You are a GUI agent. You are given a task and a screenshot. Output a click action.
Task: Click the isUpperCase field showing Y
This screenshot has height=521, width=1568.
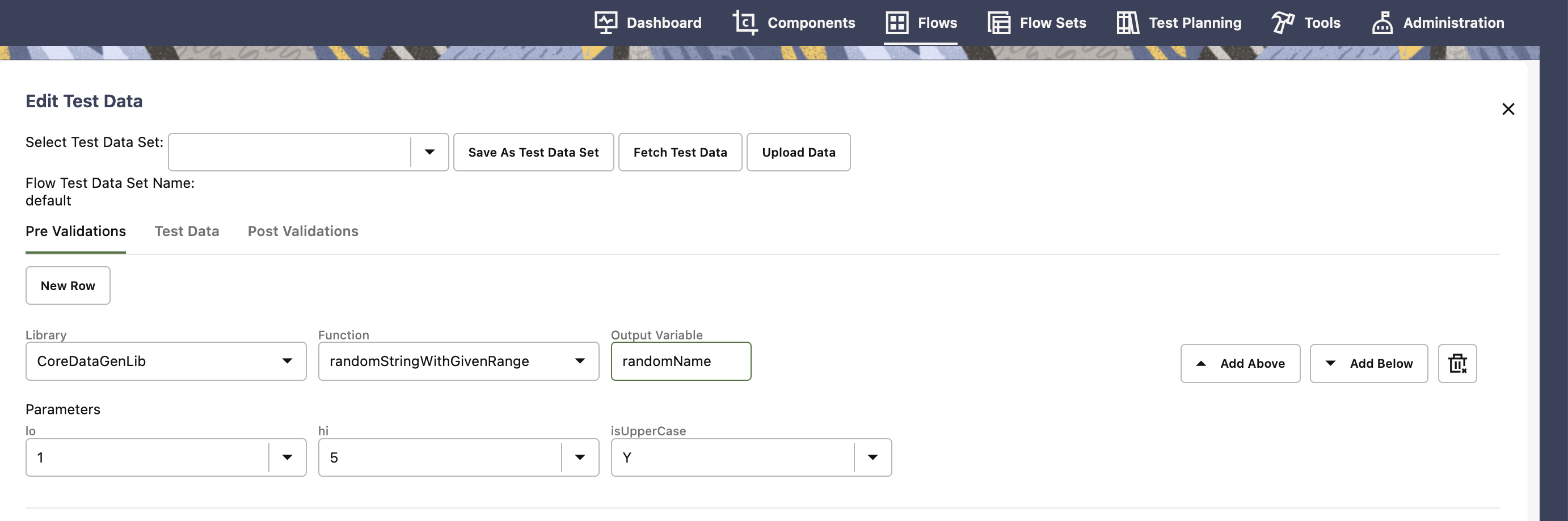click(x=732, y=457)
